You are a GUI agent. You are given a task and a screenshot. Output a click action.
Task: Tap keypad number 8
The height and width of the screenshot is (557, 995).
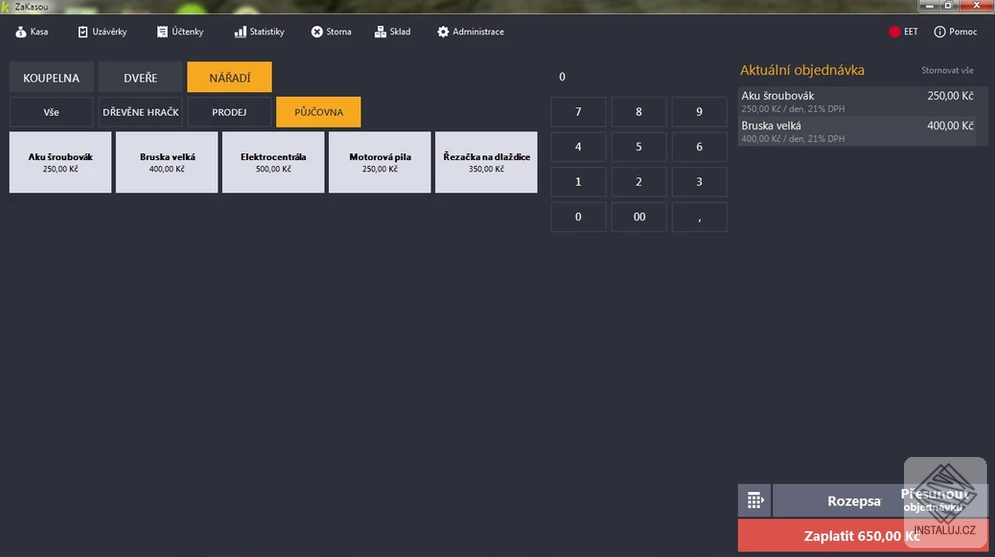tap(639, 112)
